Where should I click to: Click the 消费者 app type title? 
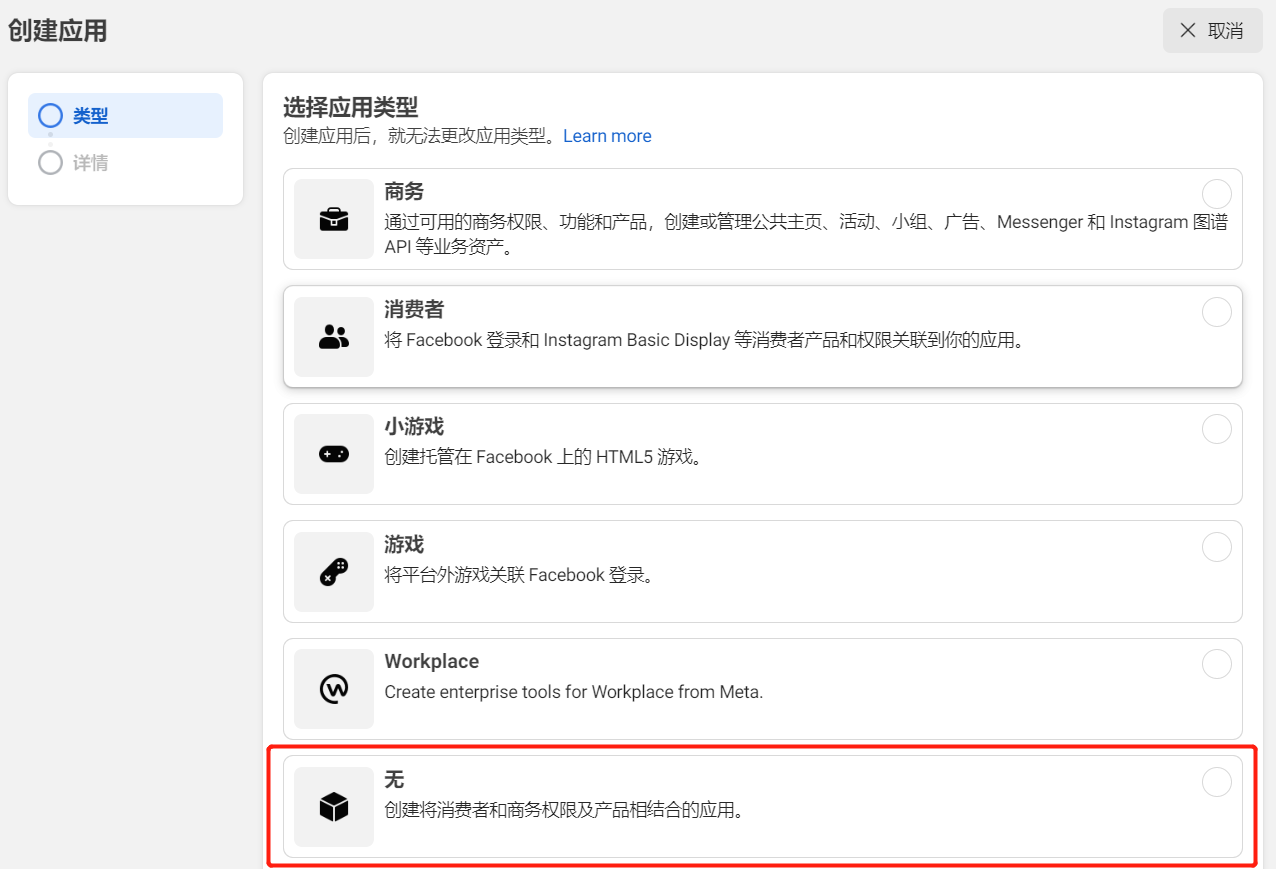click(x=415, y=309)
